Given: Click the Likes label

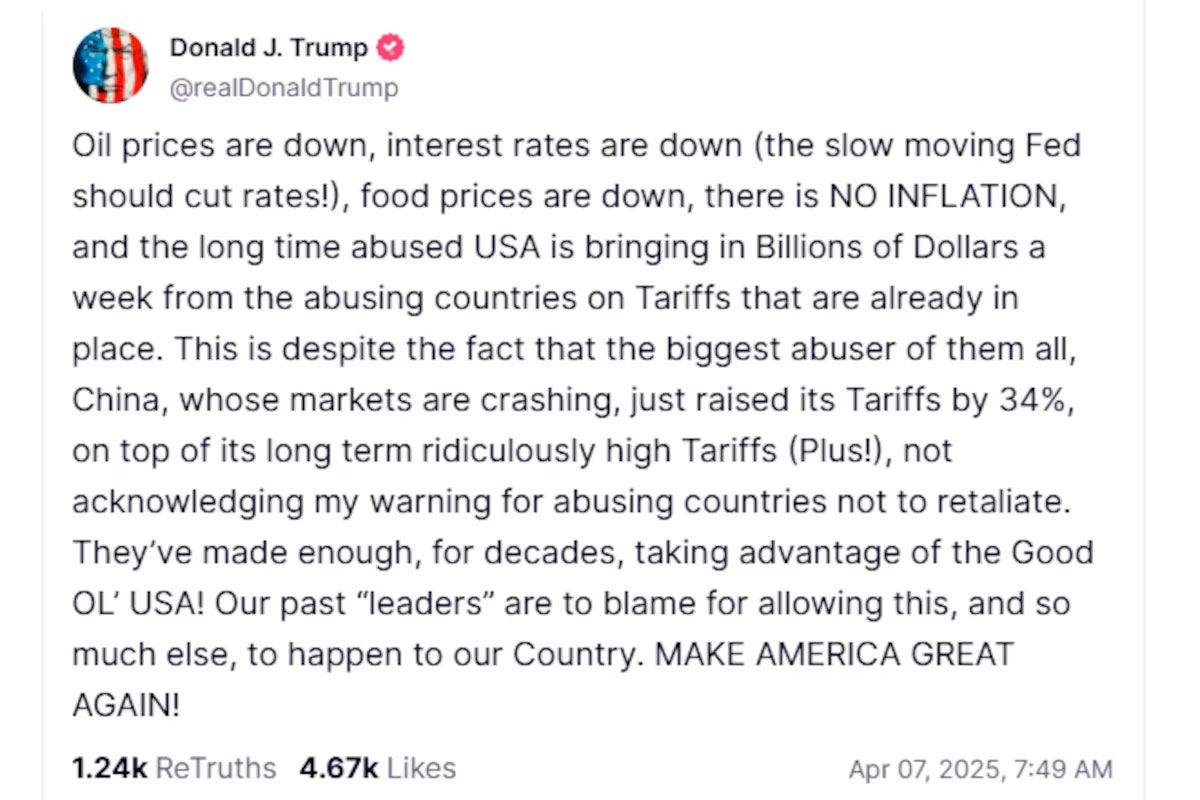Looking at the screenshot, I should pyautogui.click(x=421, y=768).
